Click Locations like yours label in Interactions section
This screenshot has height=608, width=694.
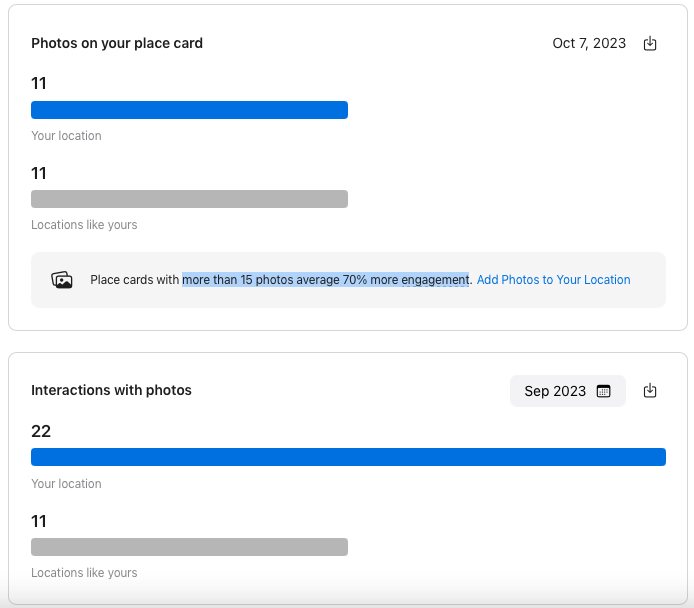[84, 573]
